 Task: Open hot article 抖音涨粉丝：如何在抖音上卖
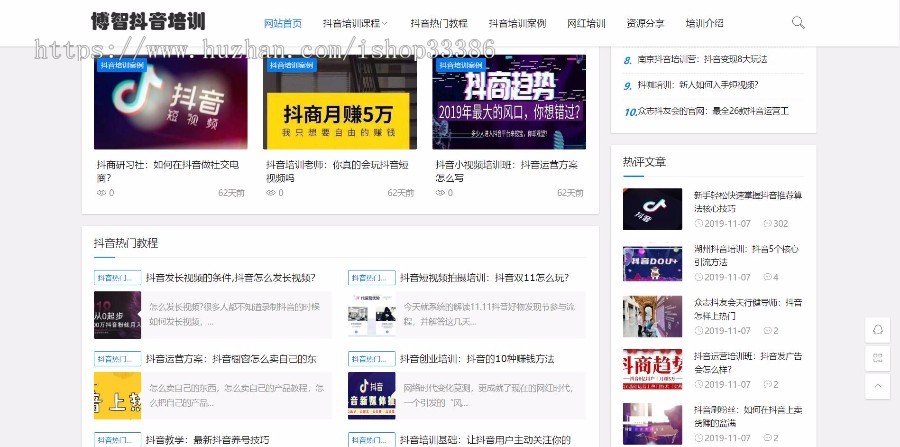pos(748,416)
